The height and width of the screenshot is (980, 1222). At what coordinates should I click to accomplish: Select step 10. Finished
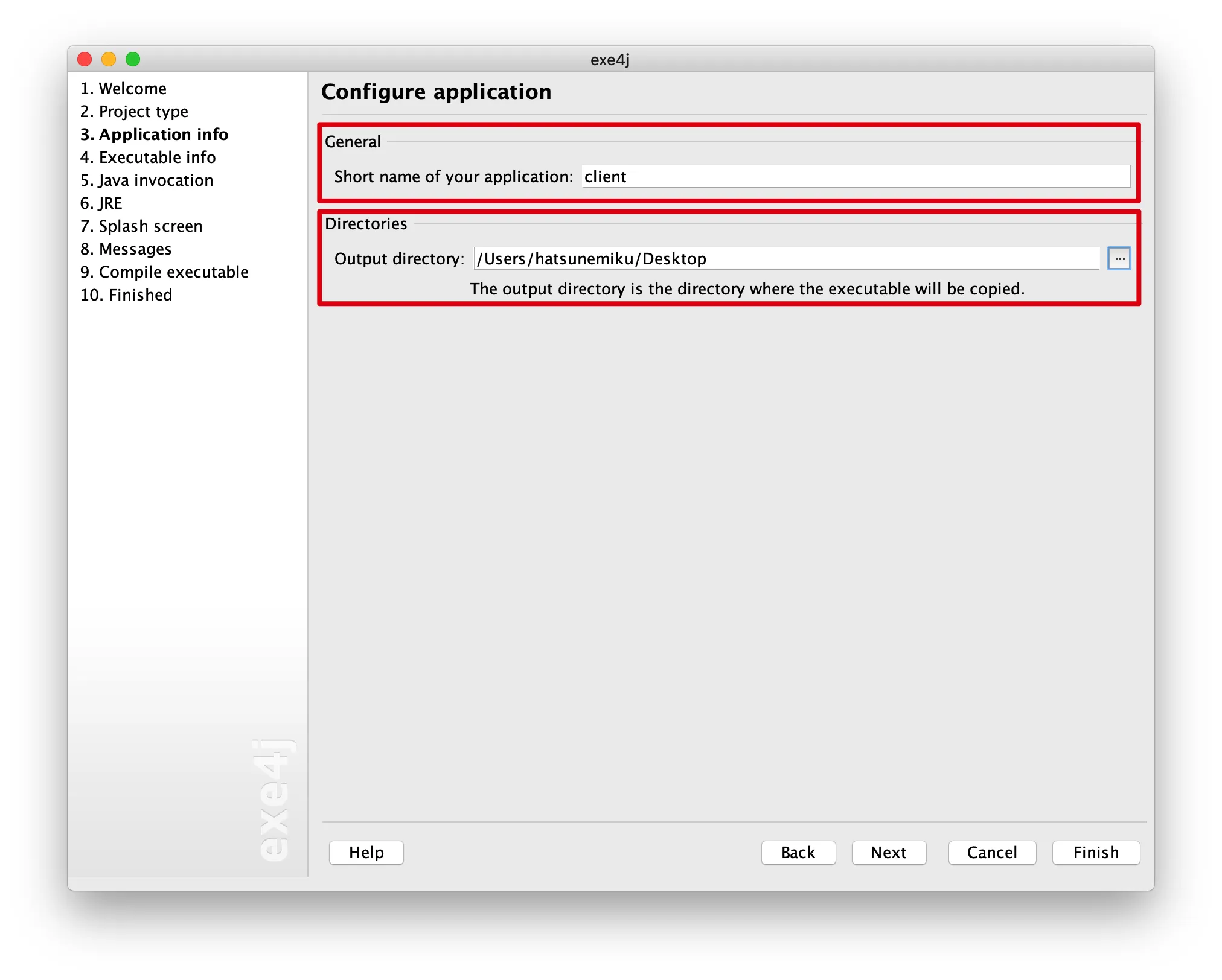pyautogui.click(x=127, y=295)
